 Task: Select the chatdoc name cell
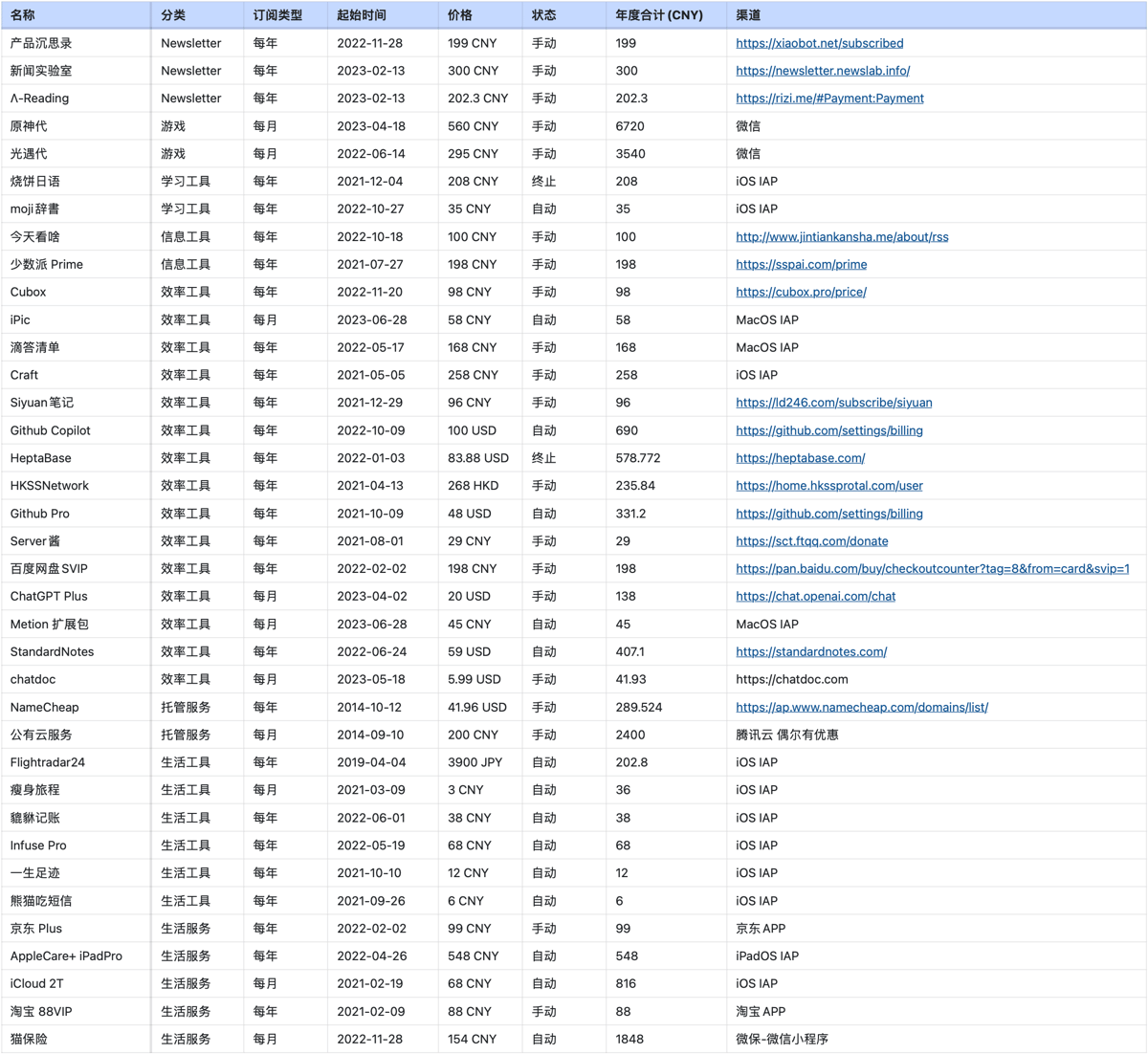pos(76,680)
